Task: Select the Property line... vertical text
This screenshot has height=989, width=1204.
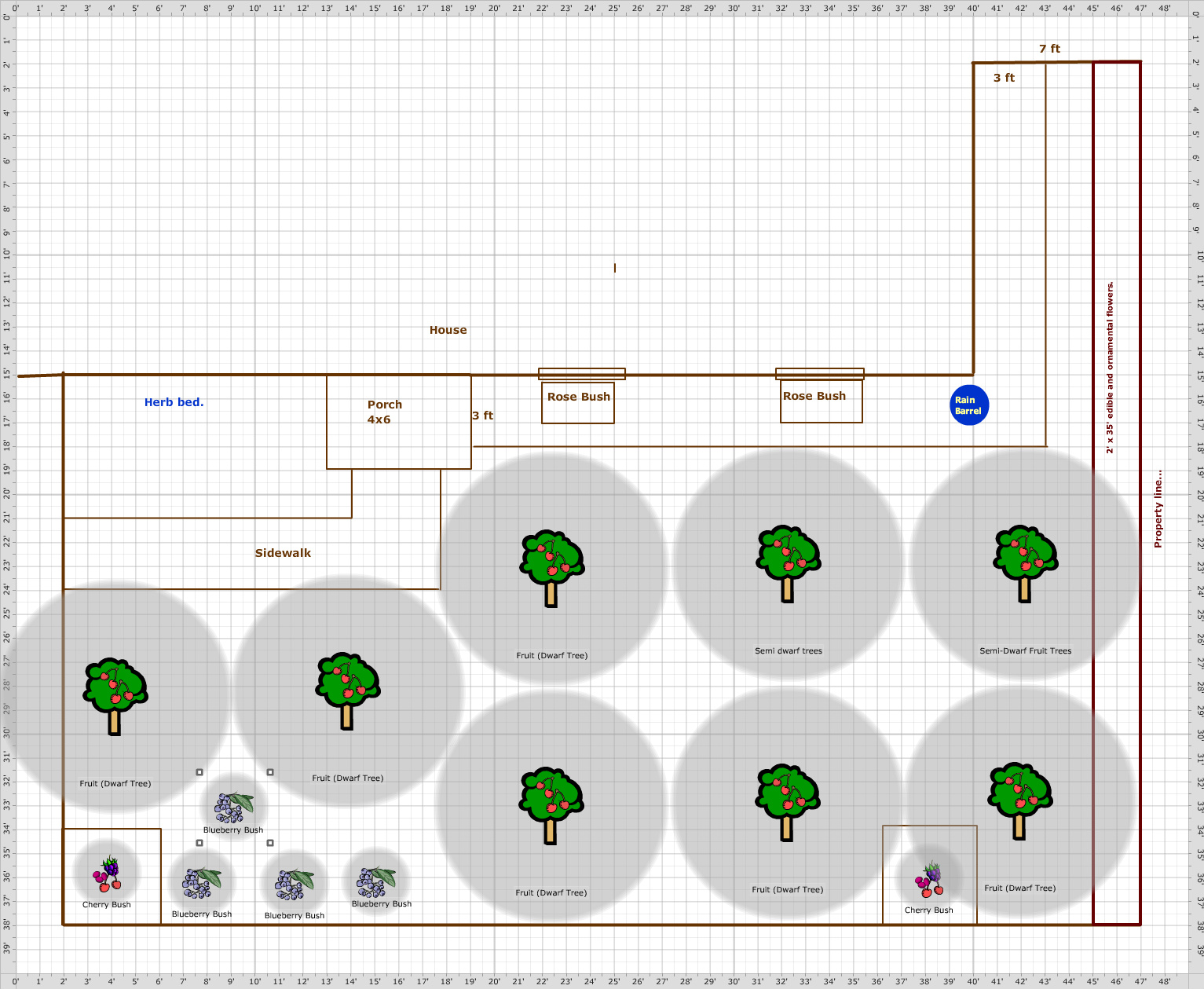Action: (1158, 508)
